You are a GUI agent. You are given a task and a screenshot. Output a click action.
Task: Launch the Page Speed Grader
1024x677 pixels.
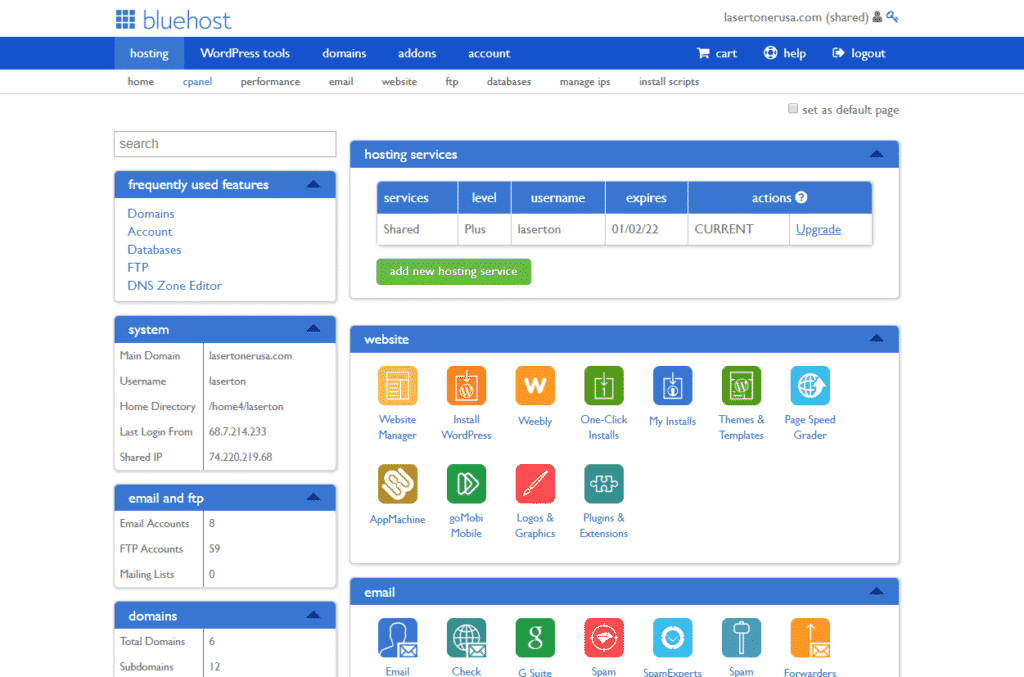coord(810,386)
